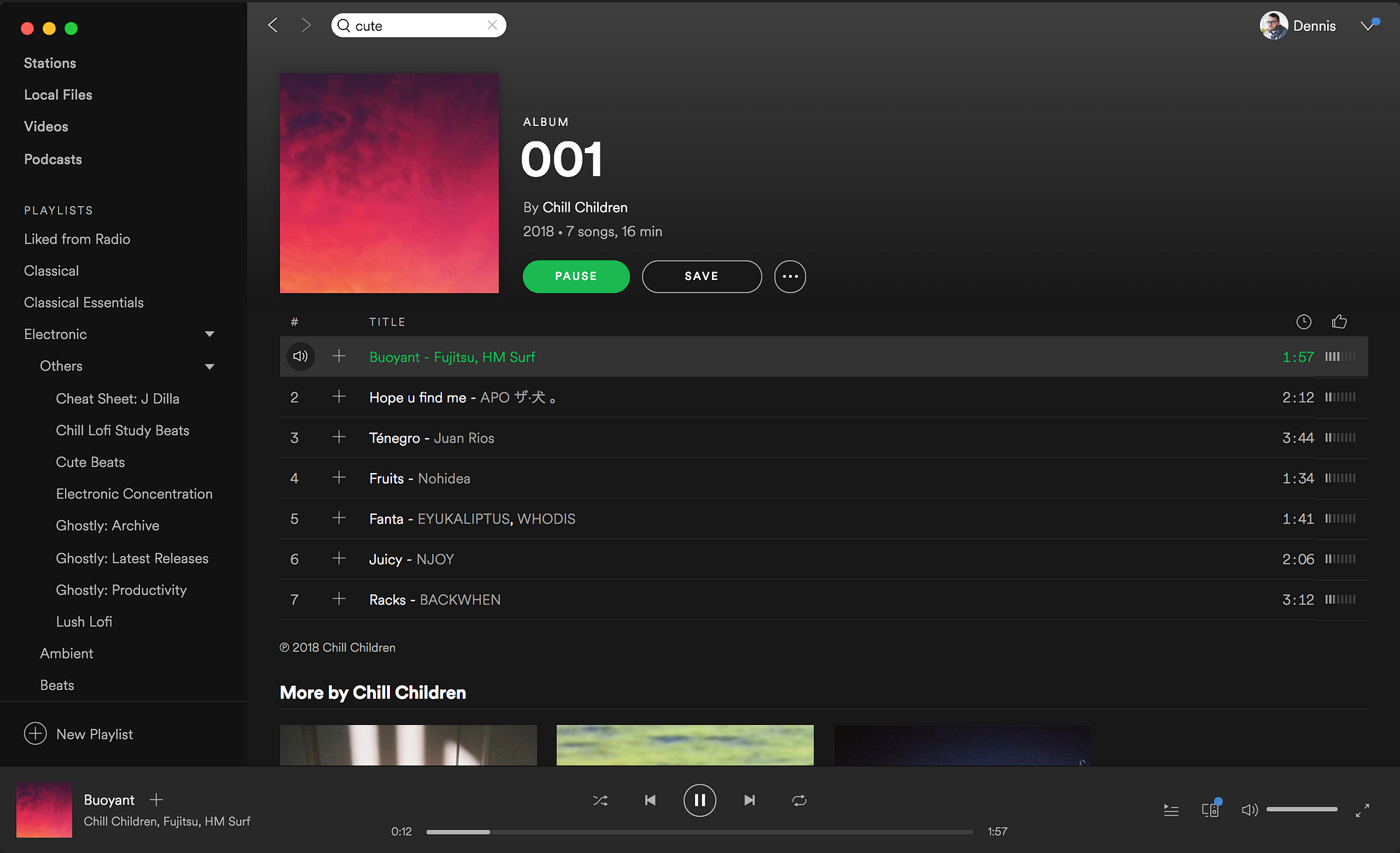
Task: Adjust the volume slider
Action: pyautogui.click(x=1302, y=810)
